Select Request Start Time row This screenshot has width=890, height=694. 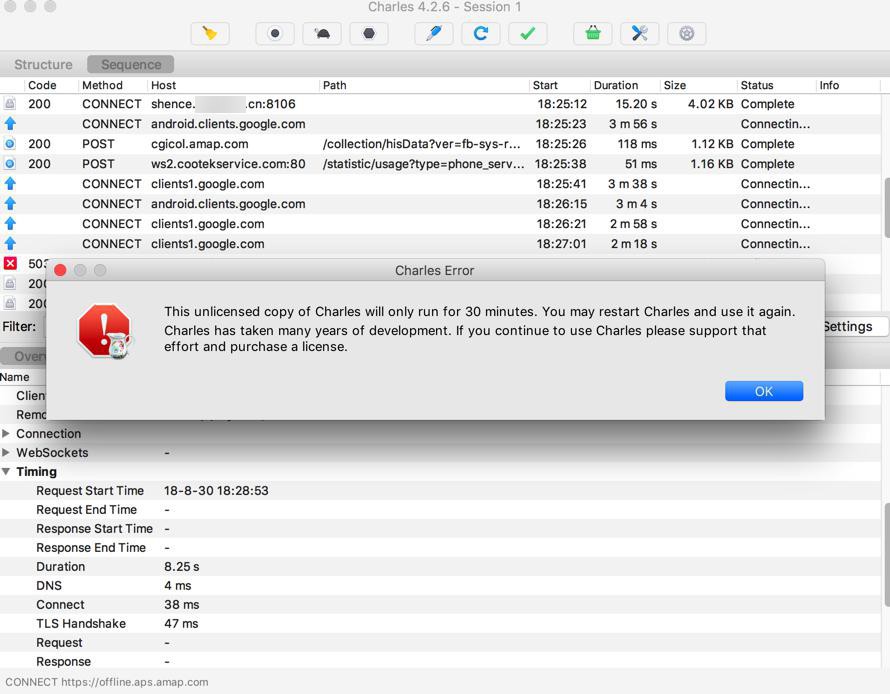tap(440, 491)
